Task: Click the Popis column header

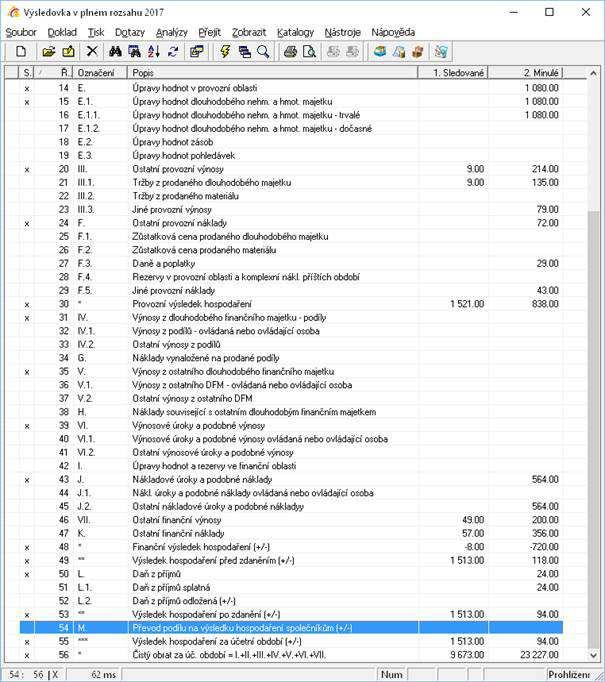Action: click(x=273, y=73)
